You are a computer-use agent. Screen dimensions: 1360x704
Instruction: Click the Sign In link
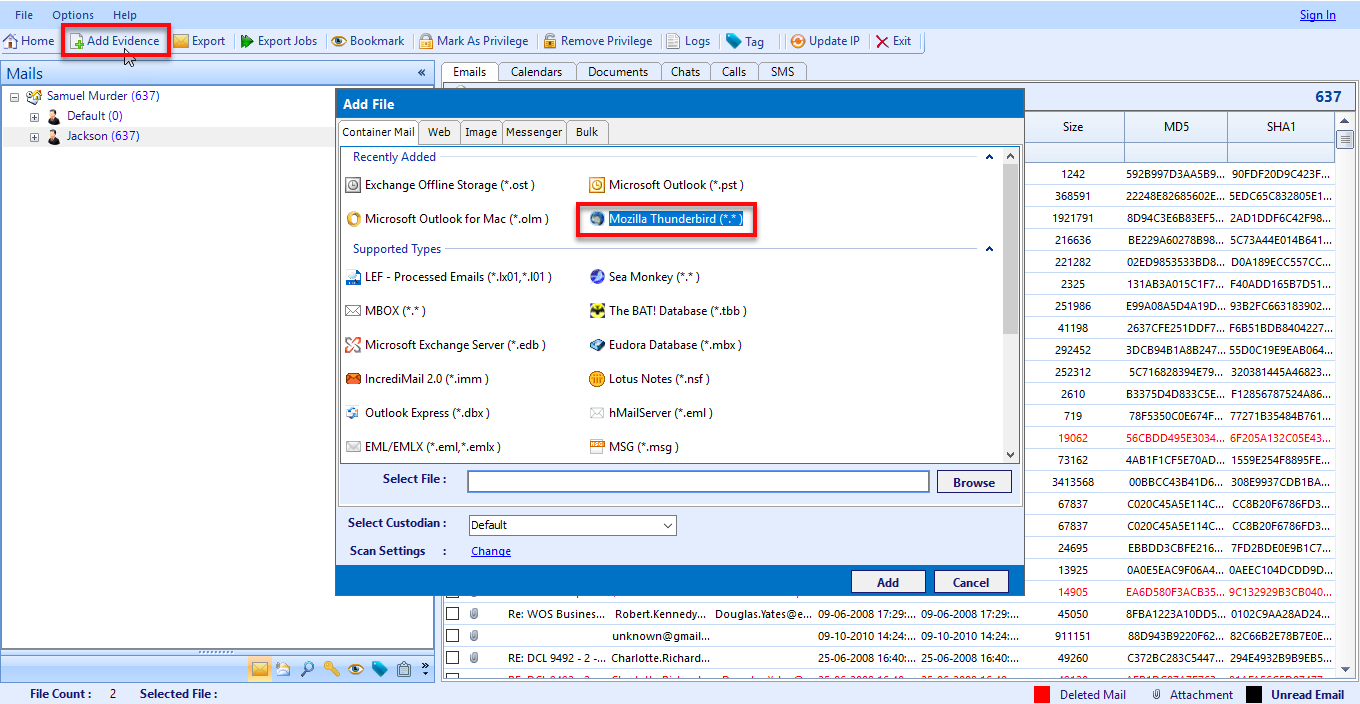pyautogui.click(x=1318, y=15)
